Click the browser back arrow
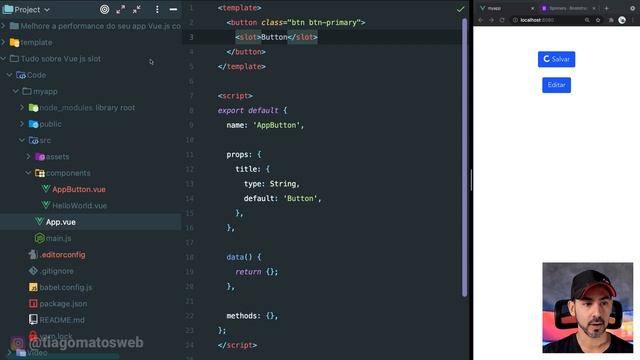Screen dimensions: 640x360 tap(481, 20)
